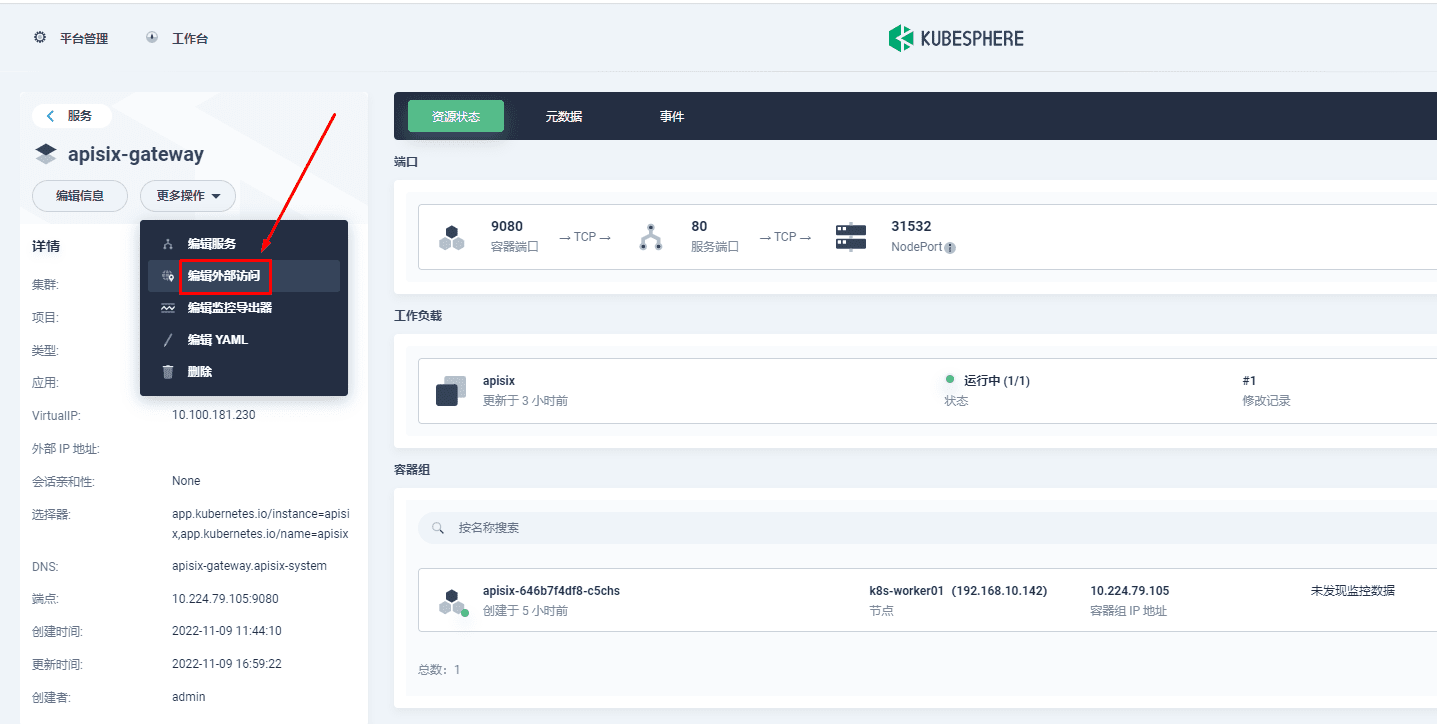Screen dimensions: 1437x724
Task: Click the NodePort info hint icon
Action: 950,248
